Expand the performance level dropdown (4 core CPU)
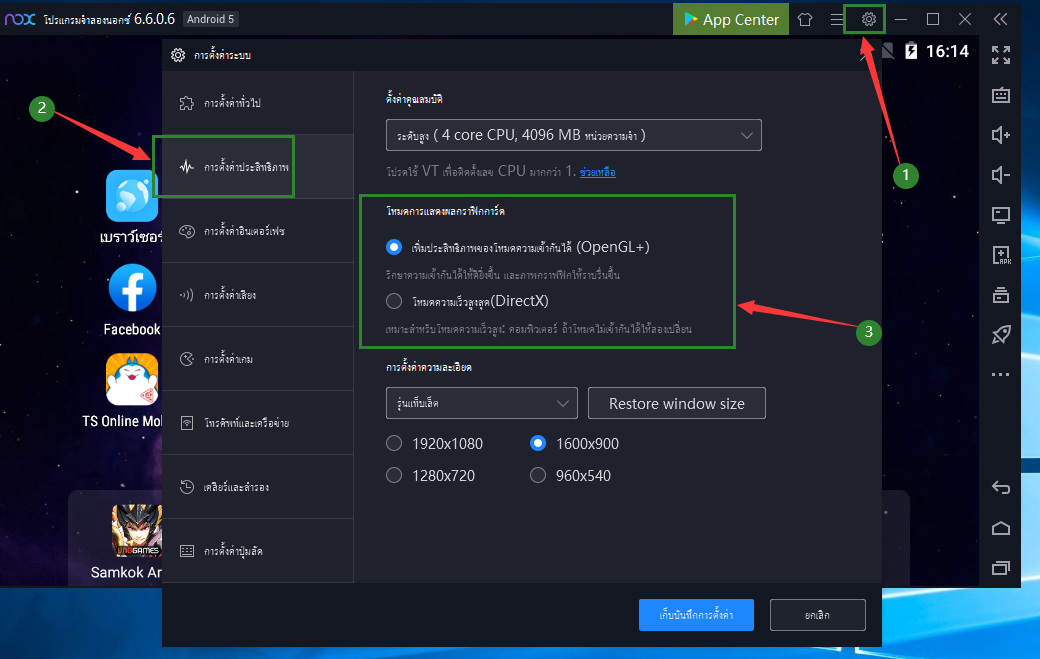1040x659 pixels. click(573, 135)
